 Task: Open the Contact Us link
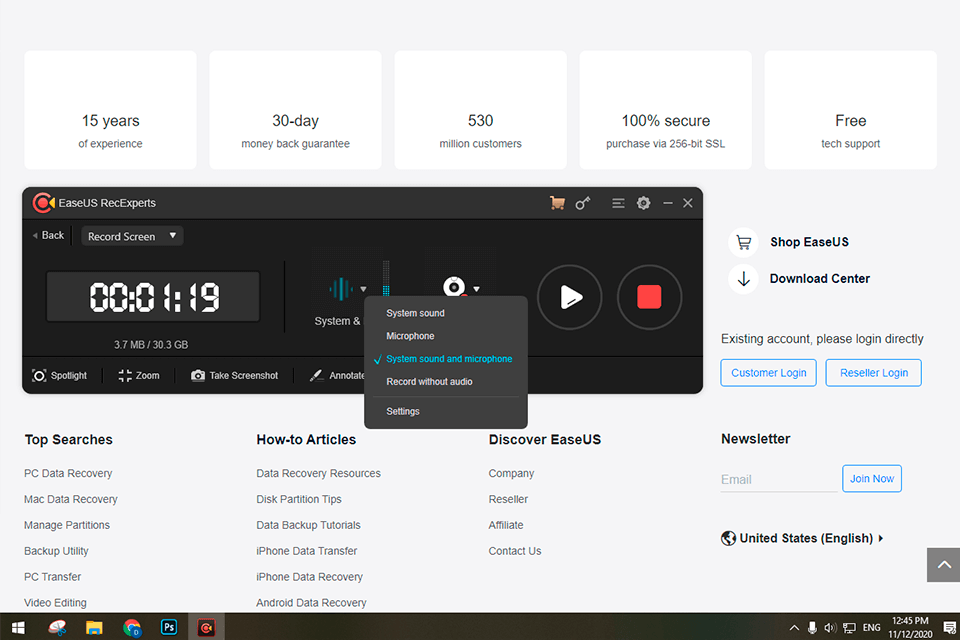(515, 551)
